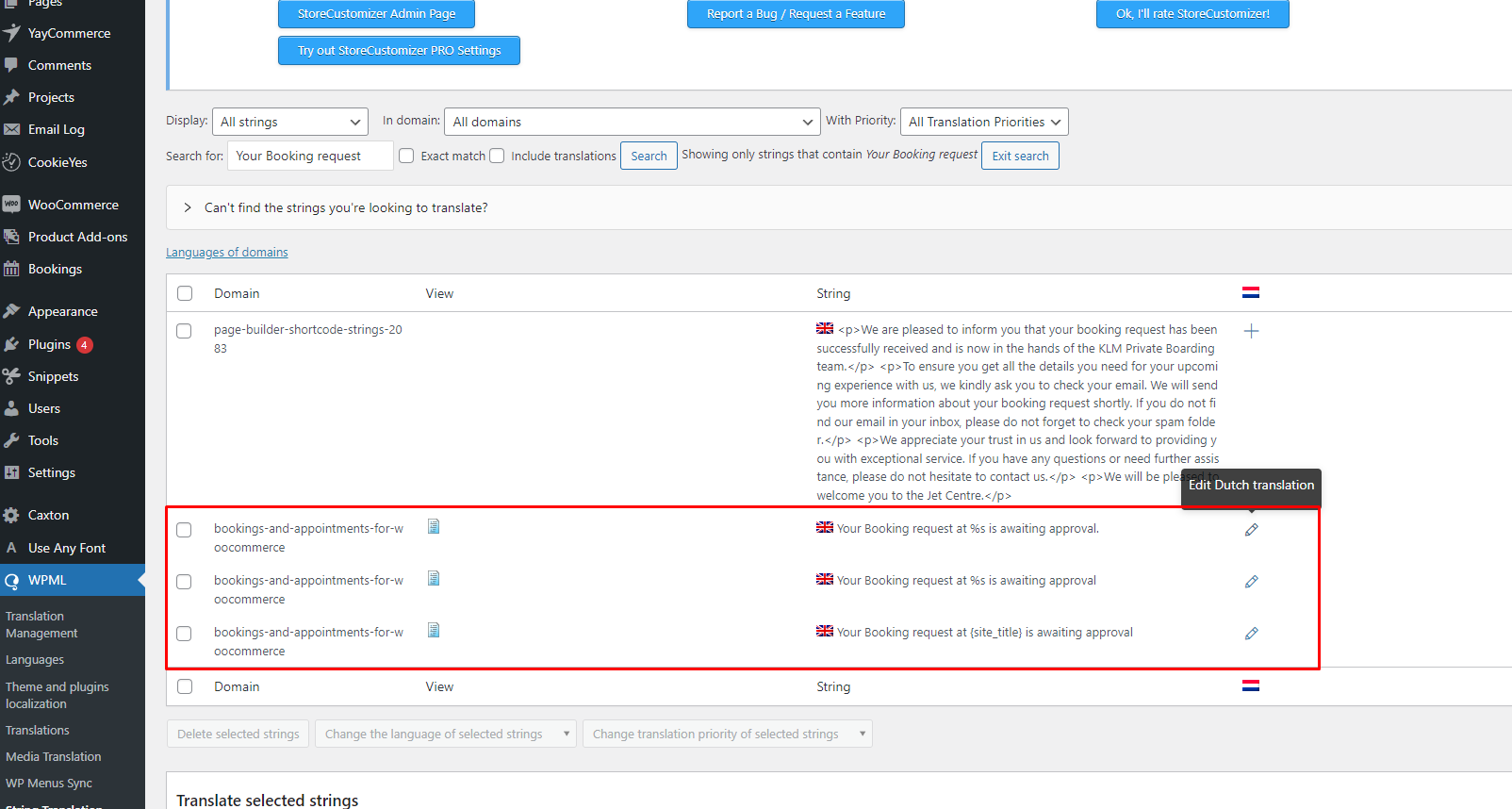Screen dimensions: 1512x809
Task: Open 'Change the language of selected strings' dropdown
Action: click(446, 734)
